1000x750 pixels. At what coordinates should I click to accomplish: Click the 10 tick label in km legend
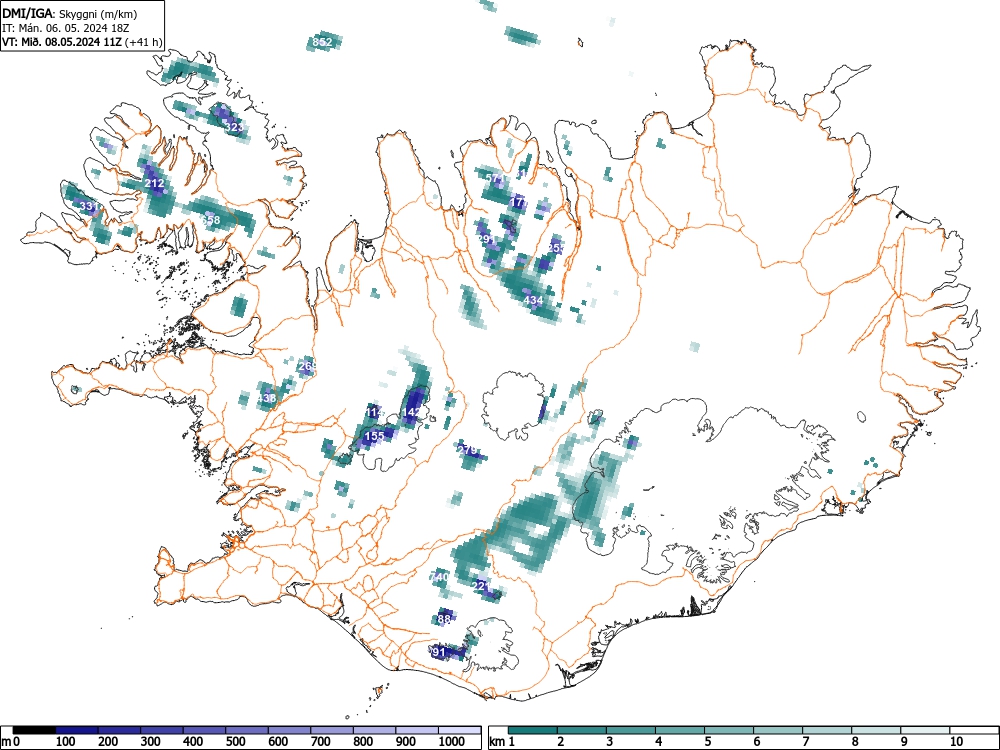(x=956, y=742)
